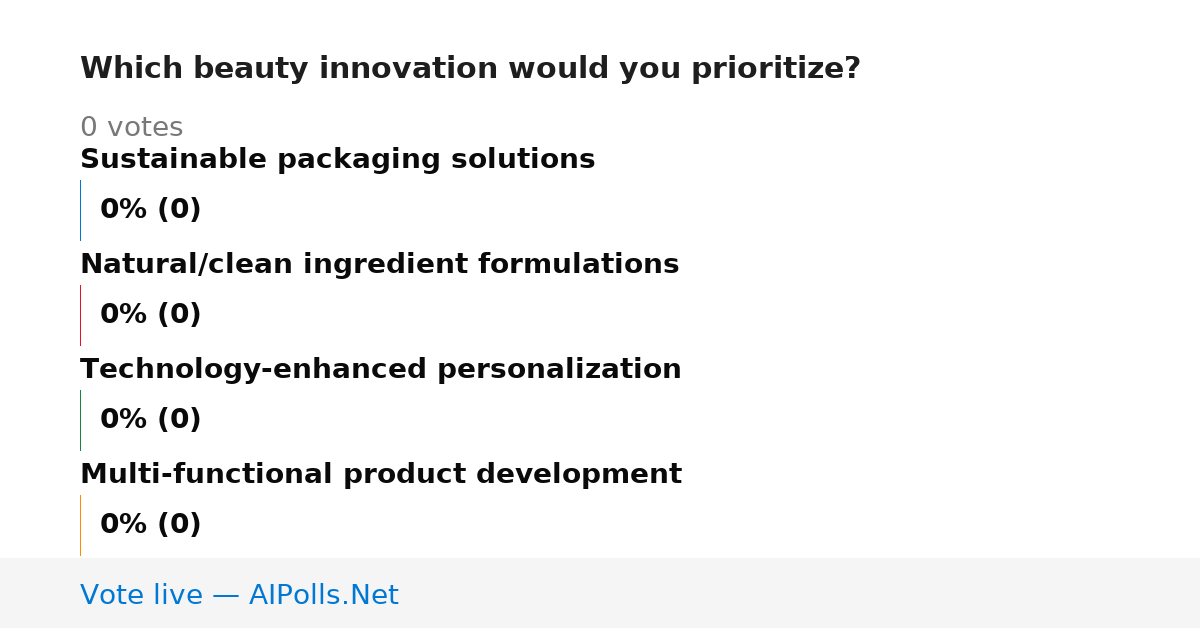
Task: Click the 0 votes total count
Action: (x=131, y=127)
